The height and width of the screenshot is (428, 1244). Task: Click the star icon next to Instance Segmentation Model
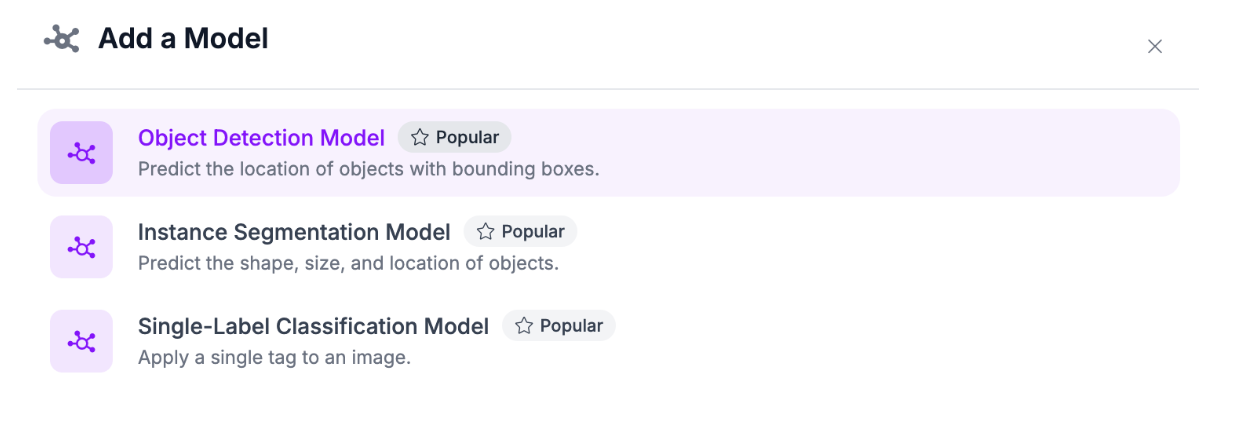[486, 232]
